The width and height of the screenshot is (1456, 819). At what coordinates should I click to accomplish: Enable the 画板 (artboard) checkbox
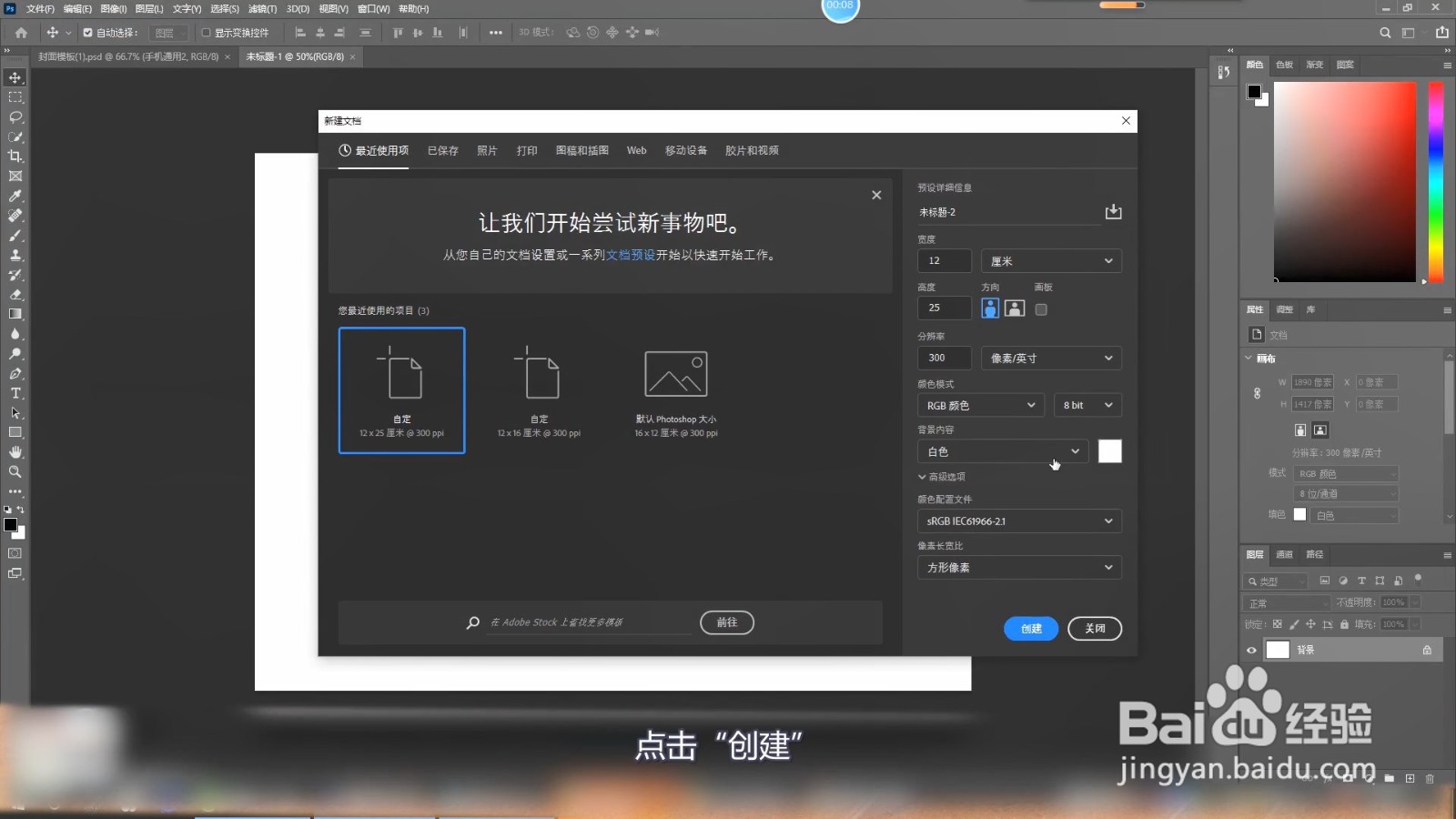(1041, 308)
